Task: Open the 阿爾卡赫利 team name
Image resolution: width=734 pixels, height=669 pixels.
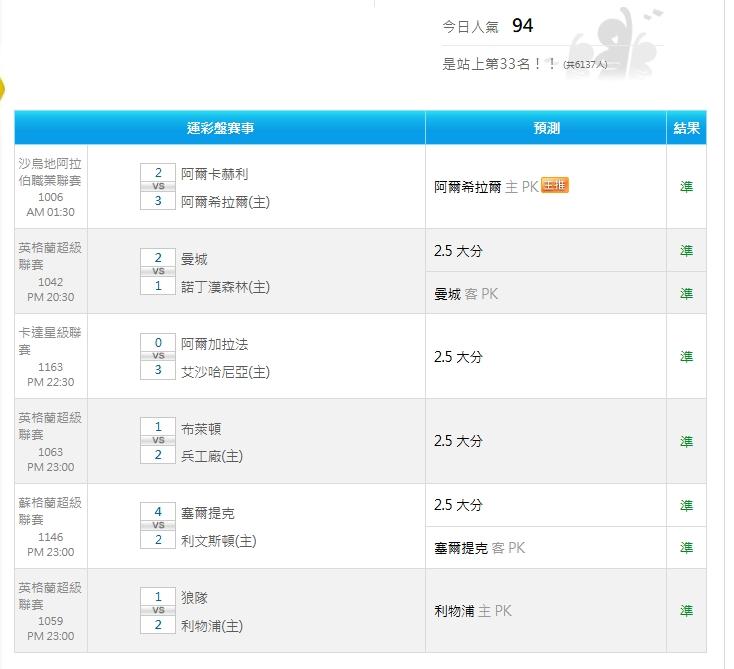Action: (214, 174)
